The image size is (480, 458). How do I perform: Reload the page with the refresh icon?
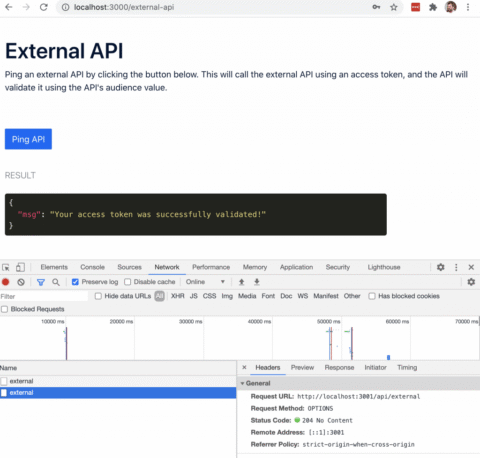pyautogui.click(x=44, y=7)
